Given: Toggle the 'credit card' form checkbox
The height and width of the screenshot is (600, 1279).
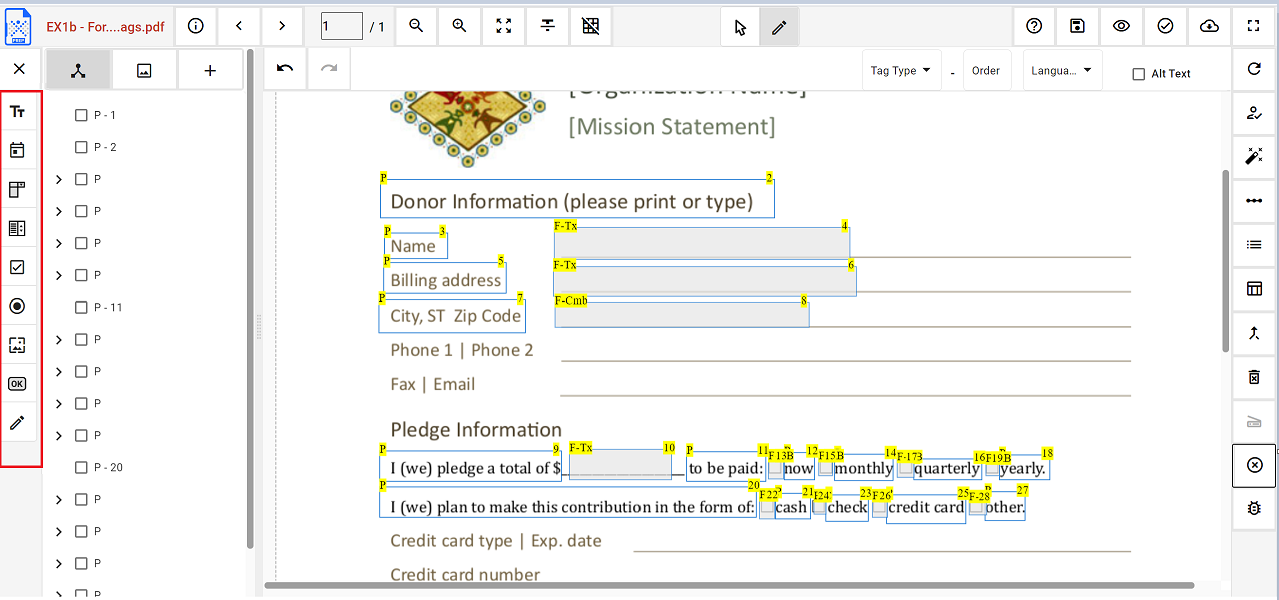Looking at the screenshot, I should coord(879,508).
